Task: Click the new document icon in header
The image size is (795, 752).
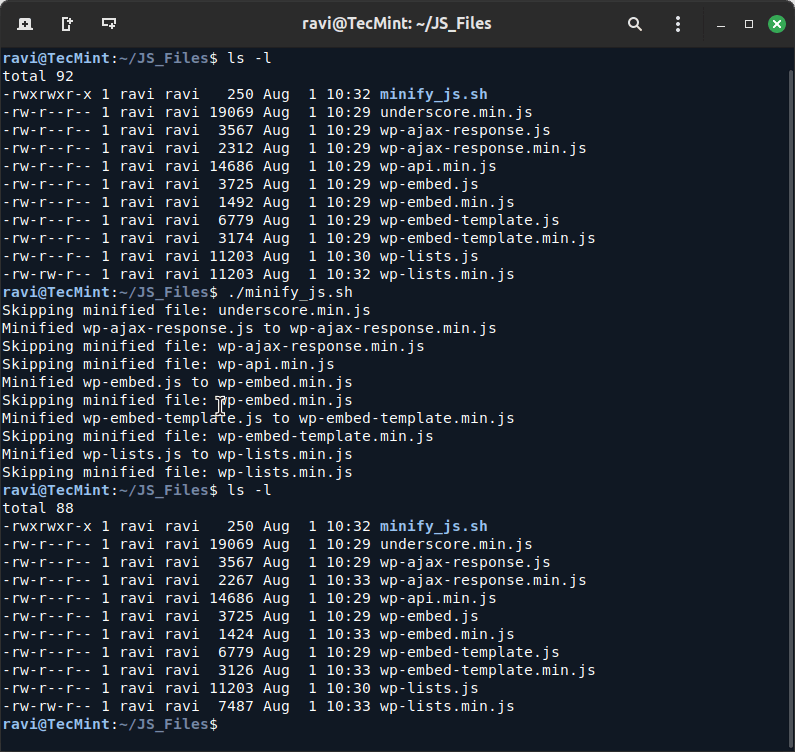Action: point(67,24)
